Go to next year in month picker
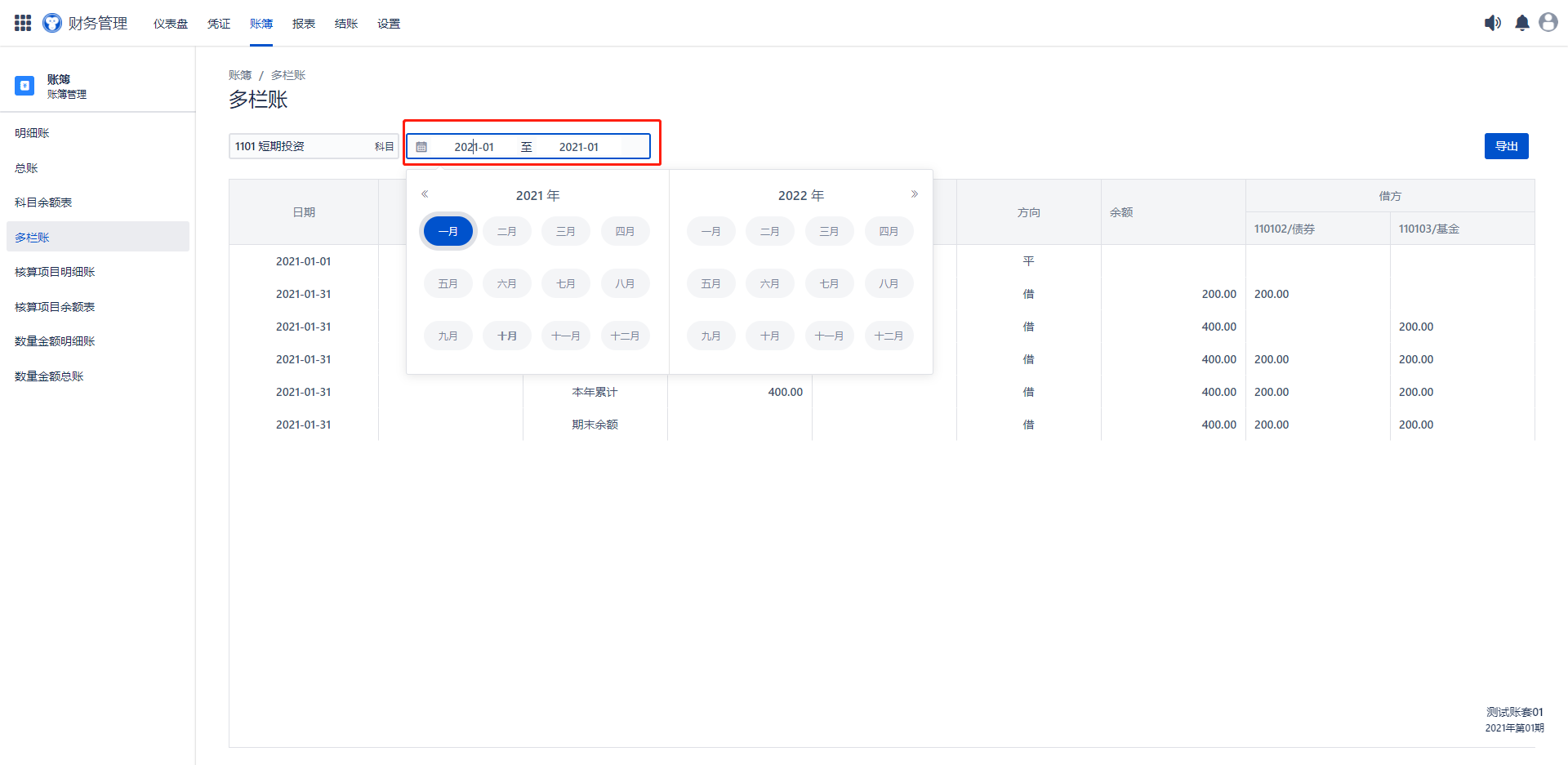The image size is (1568, 765). click(914, 194)
